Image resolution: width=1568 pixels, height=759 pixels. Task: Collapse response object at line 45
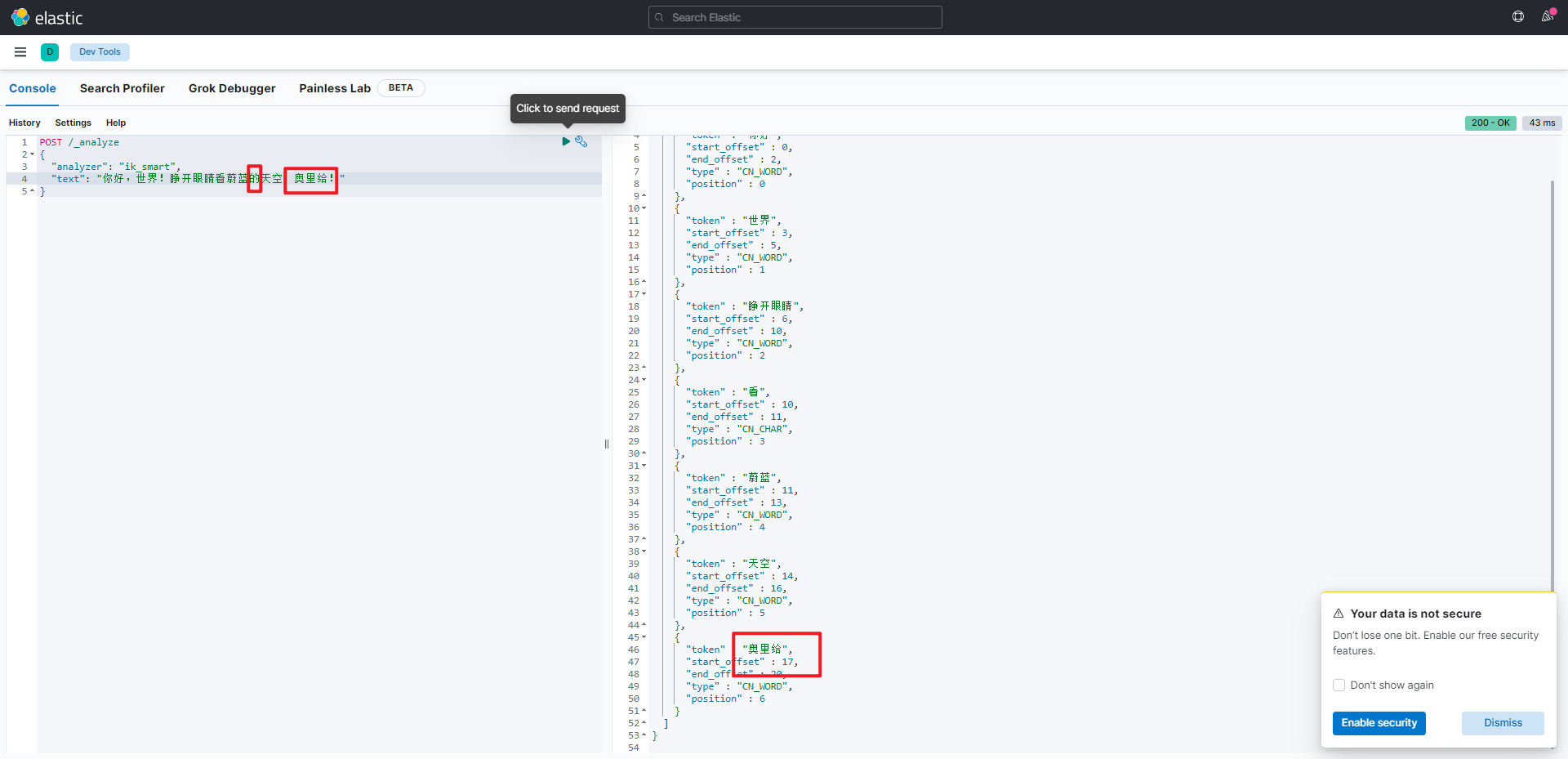(x=644, y=637)
